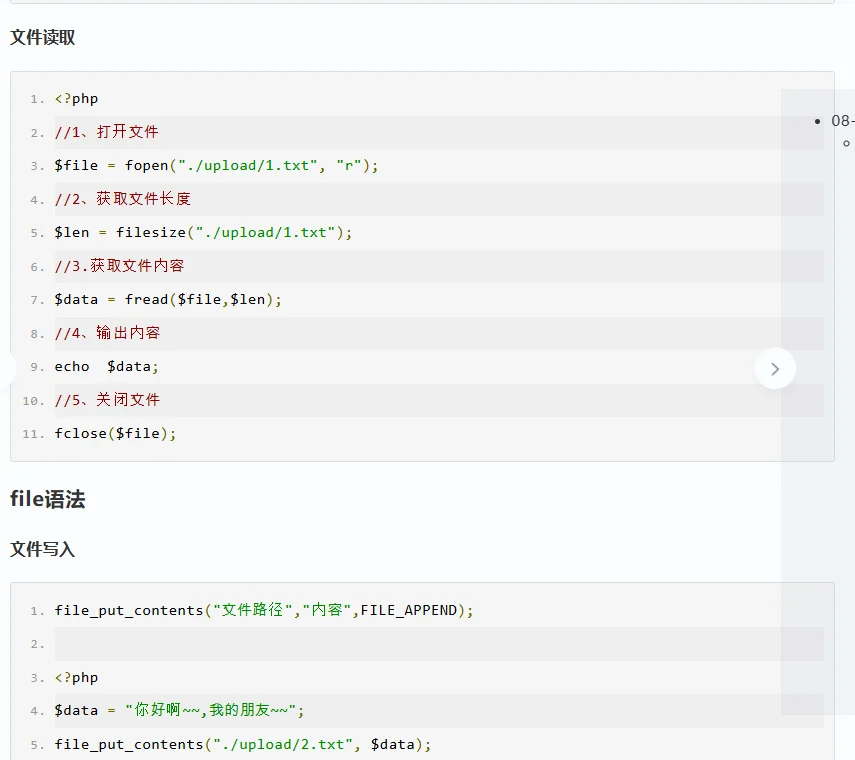
Task: Click the 'fclose($file);' line
Action: click(116, 434)
